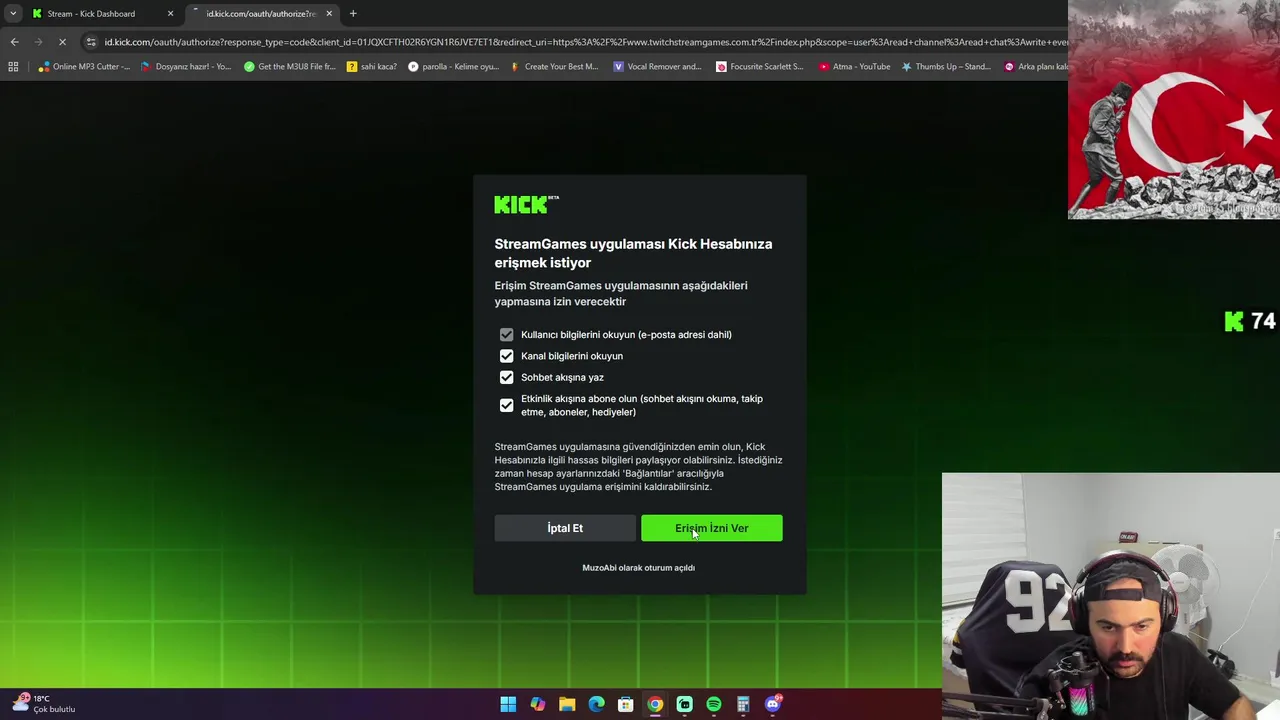This screenshot has height=720, width=1280.
Task: Open File Explorer from taskbar
Action: tap(567, 705)
